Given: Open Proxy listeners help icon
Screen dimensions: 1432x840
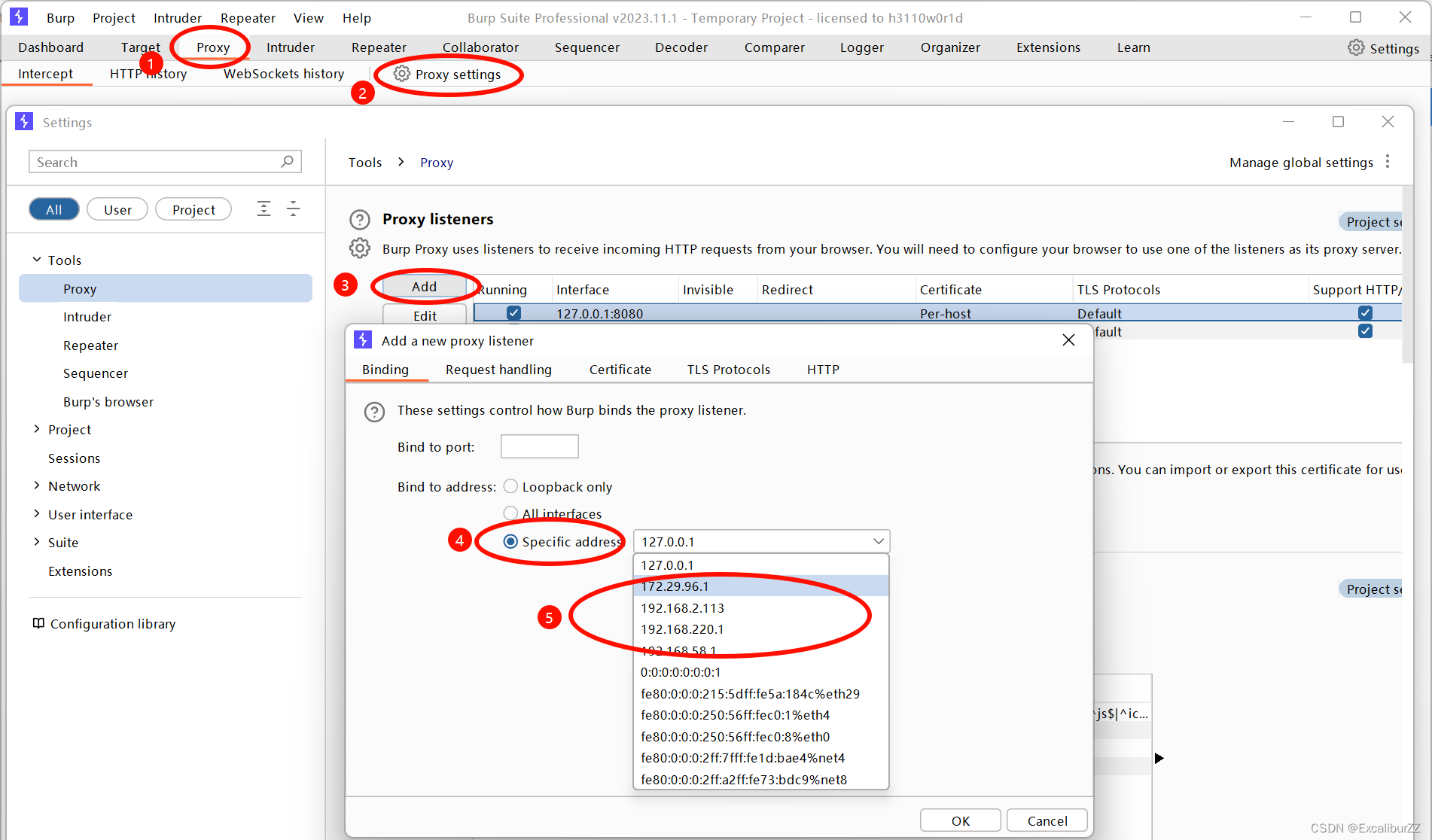Looking at the screenshot, I should [360, 220].
